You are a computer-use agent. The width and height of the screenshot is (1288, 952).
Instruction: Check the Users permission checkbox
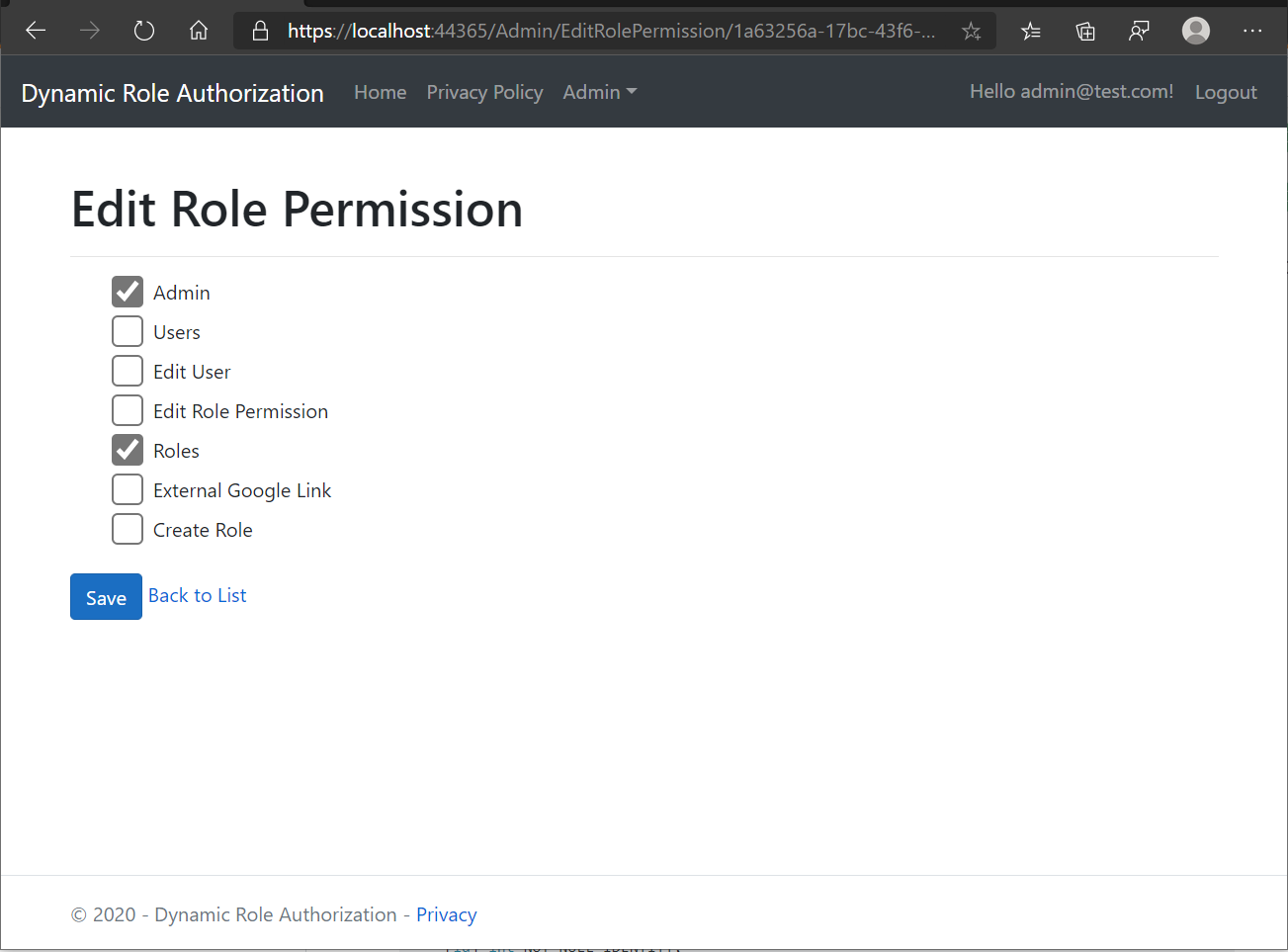[x=128, y=331]
